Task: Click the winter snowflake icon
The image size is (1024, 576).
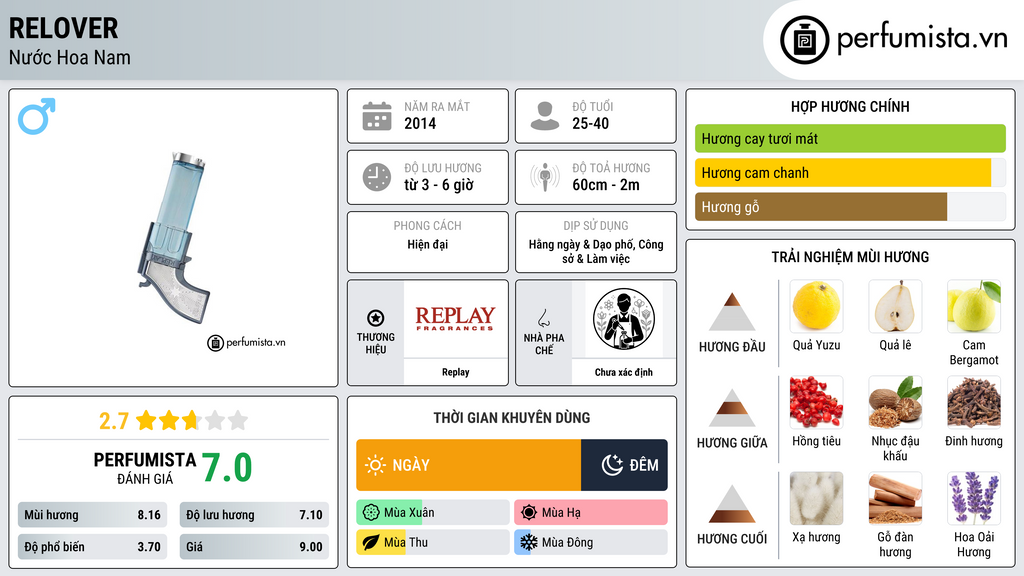Action: pyautogui.click(x=529, y=542)
